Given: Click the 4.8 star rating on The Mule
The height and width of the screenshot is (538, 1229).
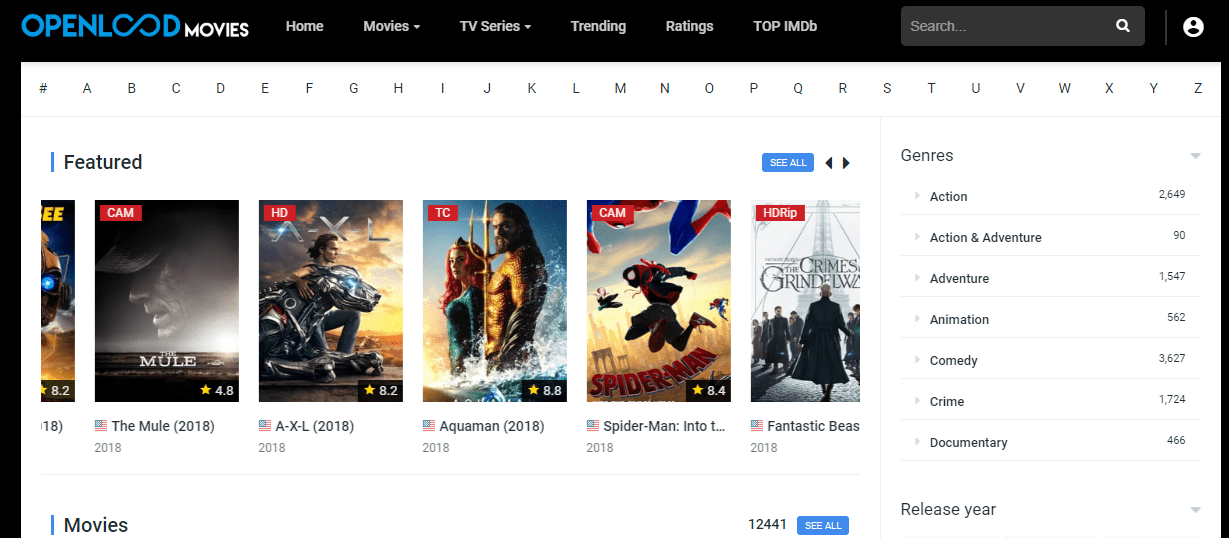Looking at the screenshot, I should (x=217, y=390).
